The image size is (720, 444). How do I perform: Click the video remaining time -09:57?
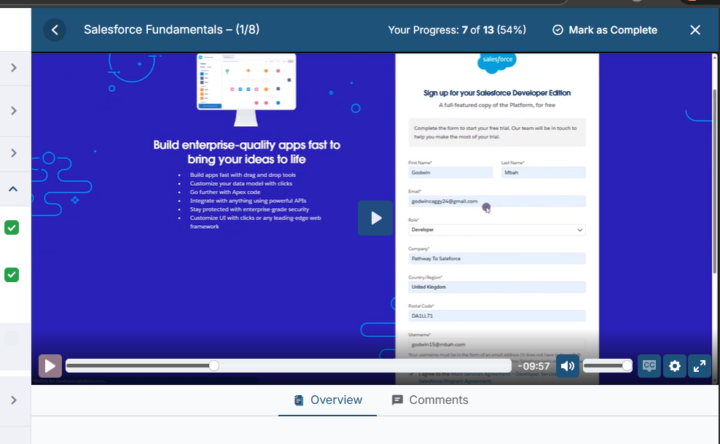pos(534,366)
